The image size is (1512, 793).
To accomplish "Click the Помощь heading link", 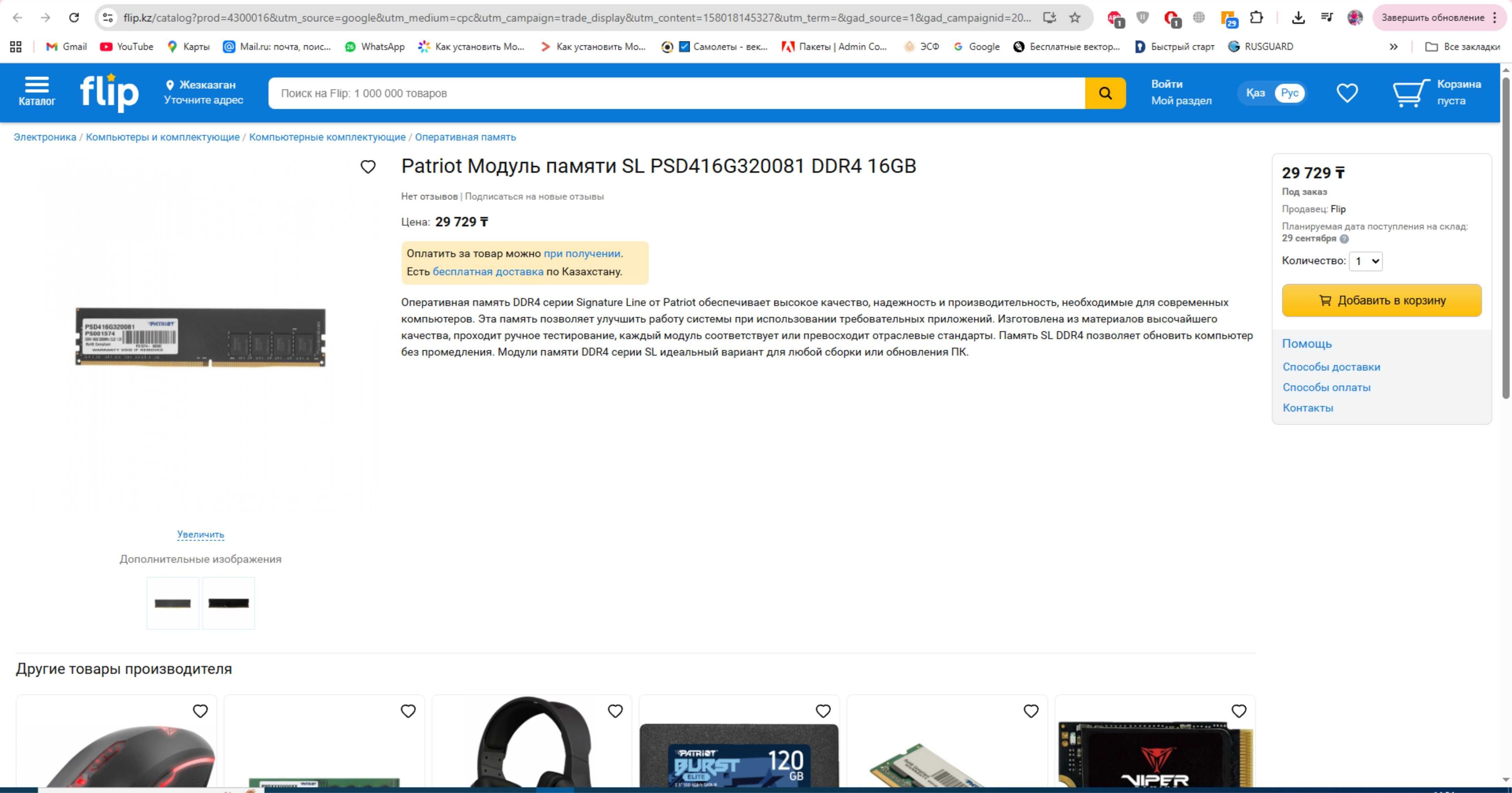I will coord(1307,344).
